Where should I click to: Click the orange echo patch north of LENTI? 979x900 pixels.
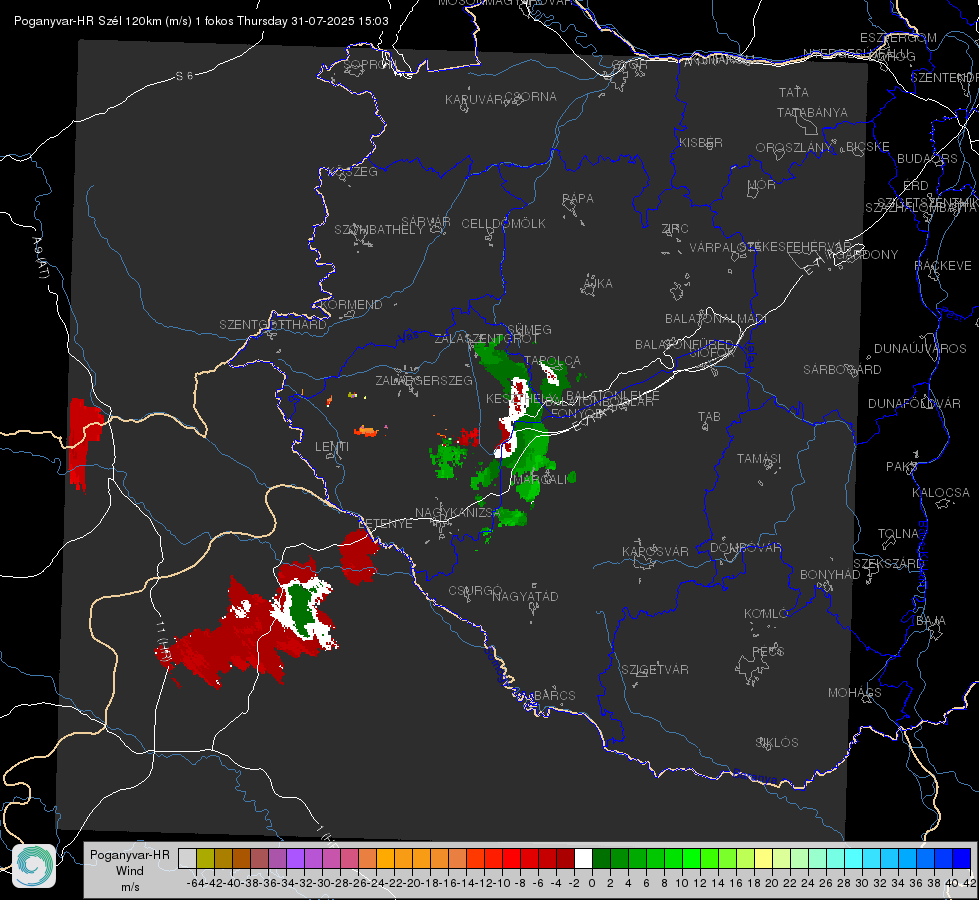[x=367, y=430]
